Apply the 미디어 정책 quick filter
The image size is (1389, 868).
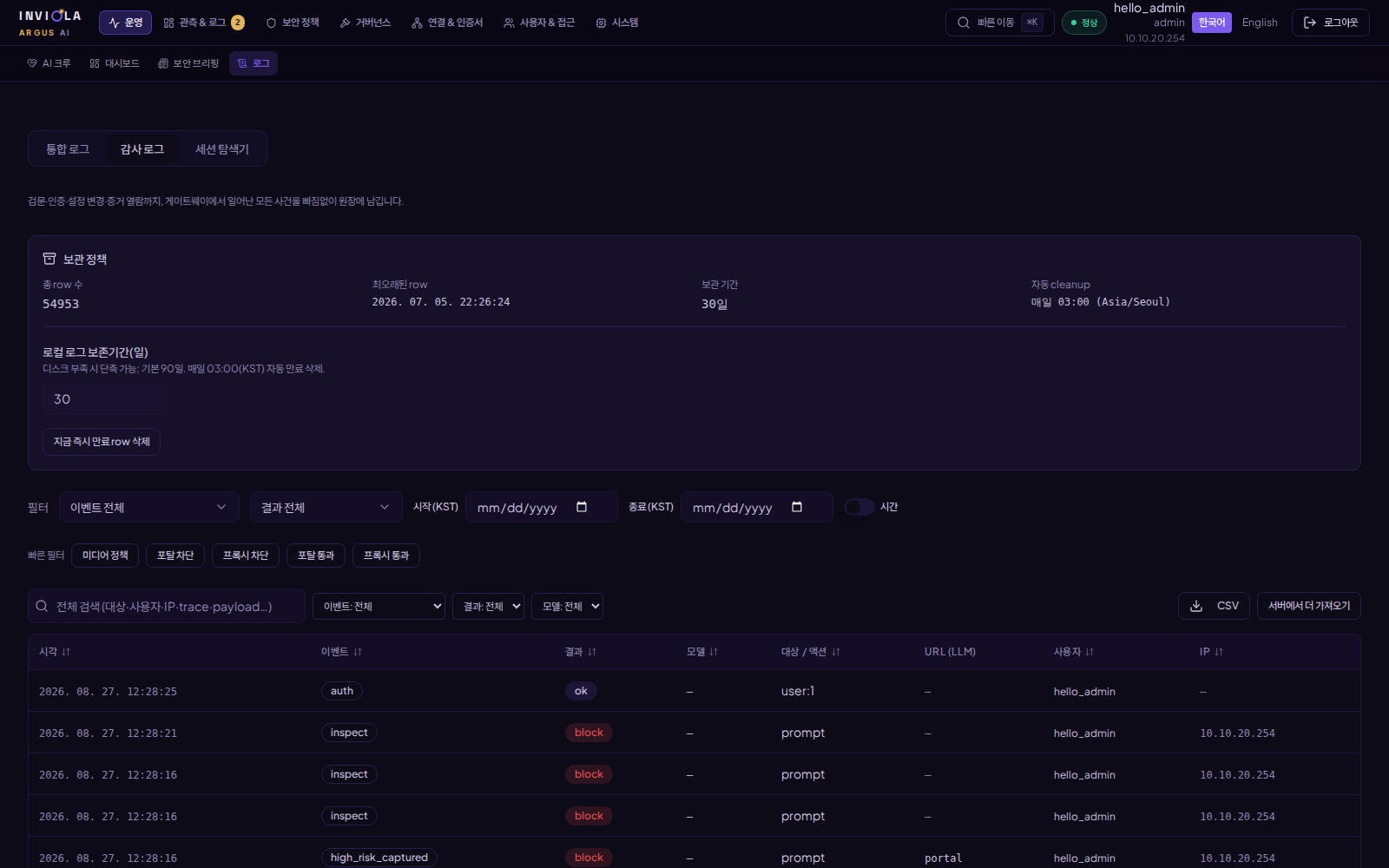coord(105,556)
